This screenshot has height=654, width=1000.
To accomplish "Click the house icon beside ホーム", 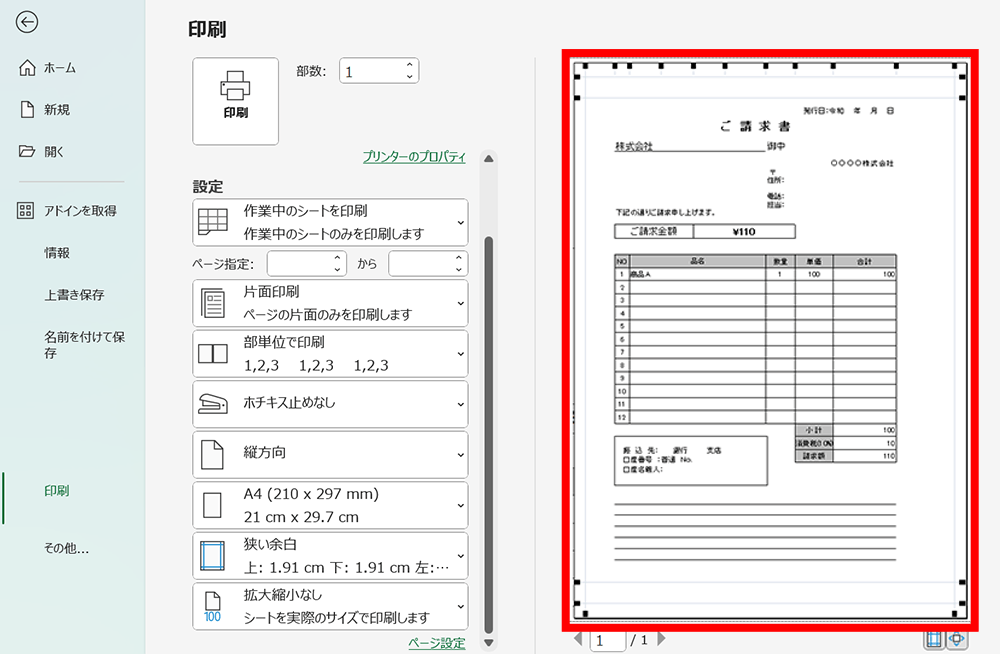I will pyautogui.click(x=27, y=68).
